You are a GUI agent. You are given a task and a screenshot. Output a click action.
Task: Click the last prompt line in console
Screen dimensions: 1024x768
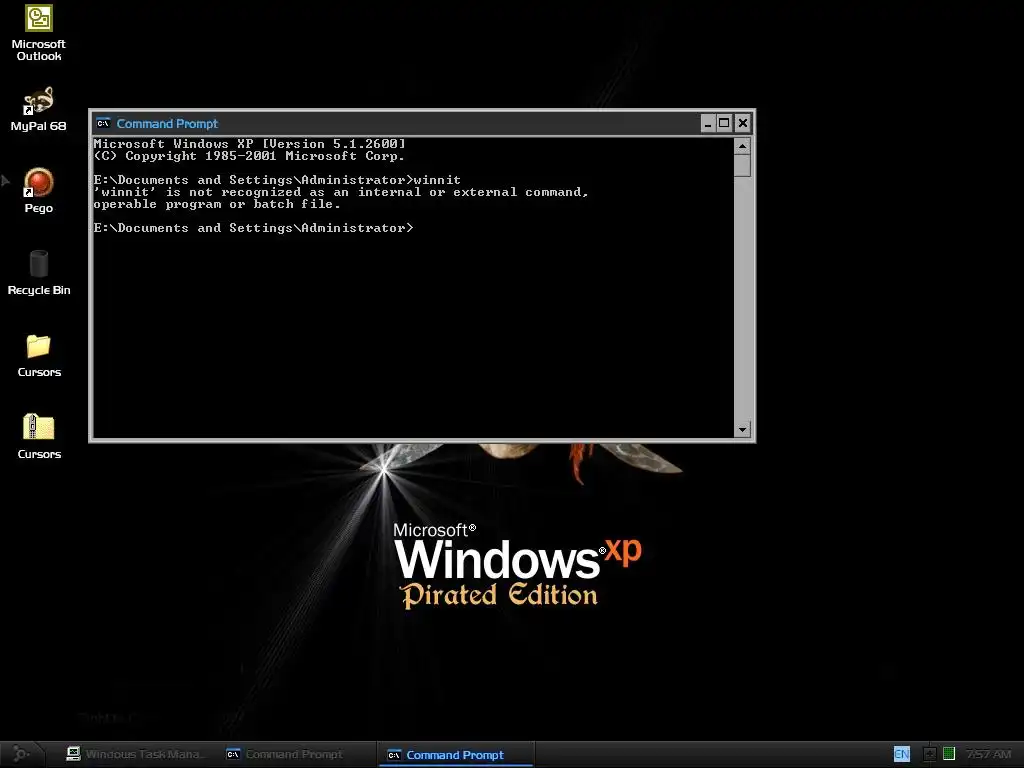coord(253,228)
